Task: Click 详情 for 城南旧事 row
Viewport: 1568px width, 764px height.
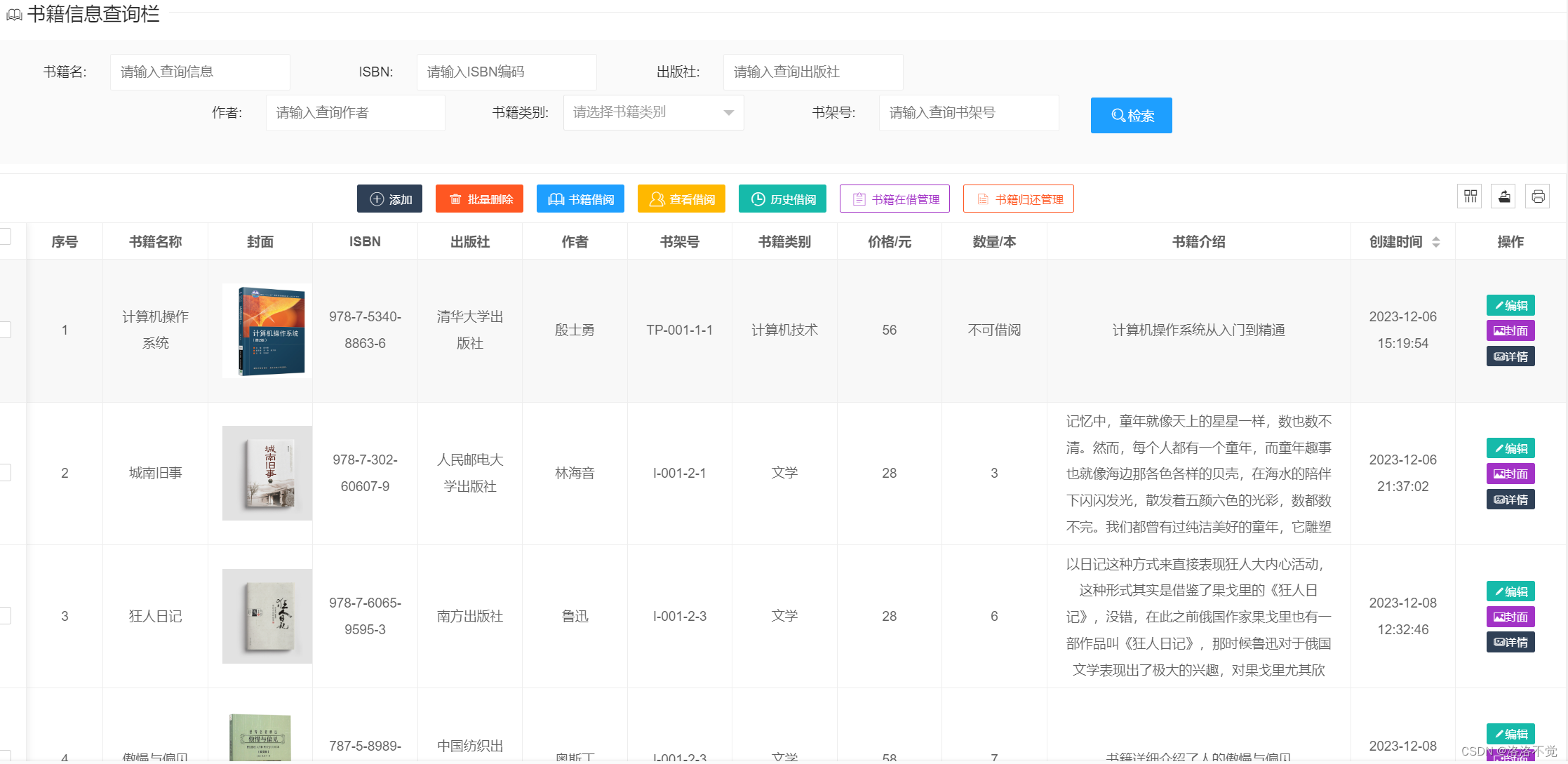Action: 1510,500
